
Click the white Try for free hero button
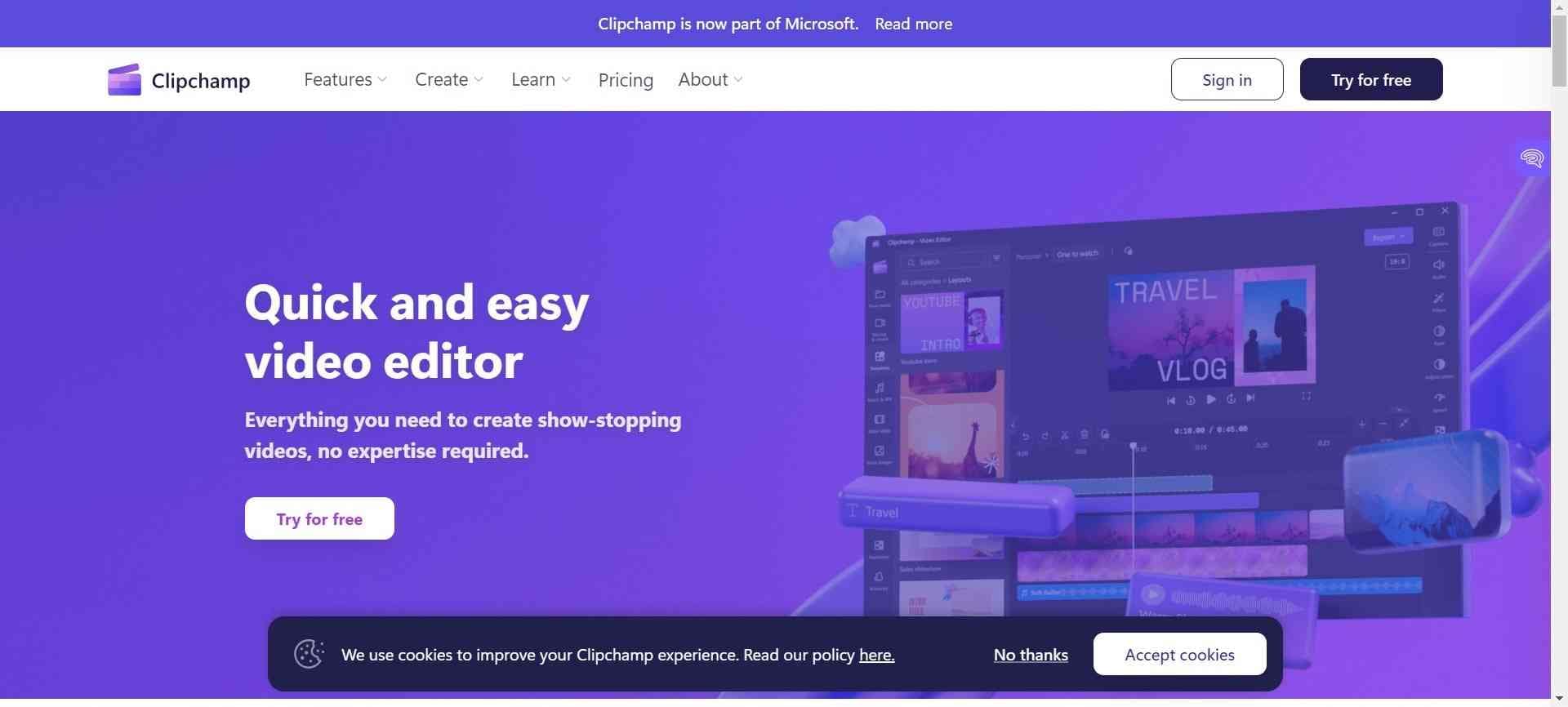click(x=319, y=518)
